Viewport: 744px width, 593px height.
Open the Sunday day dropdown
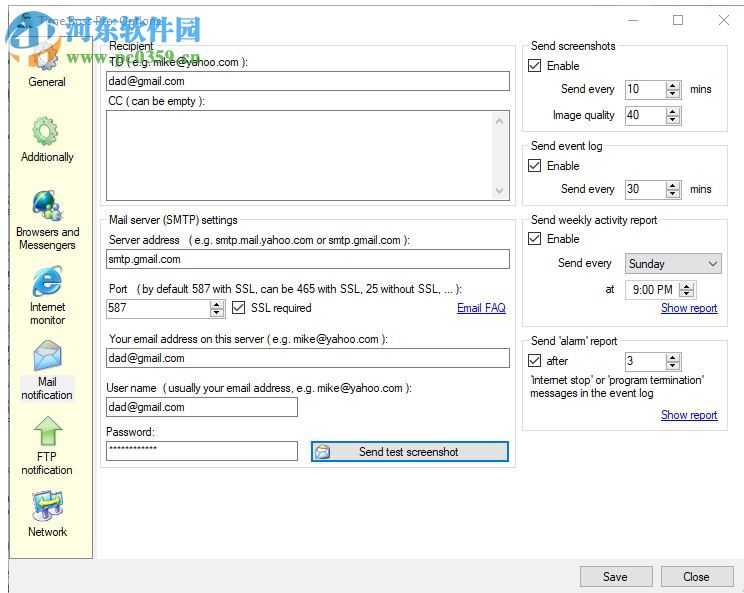[673, 264]
